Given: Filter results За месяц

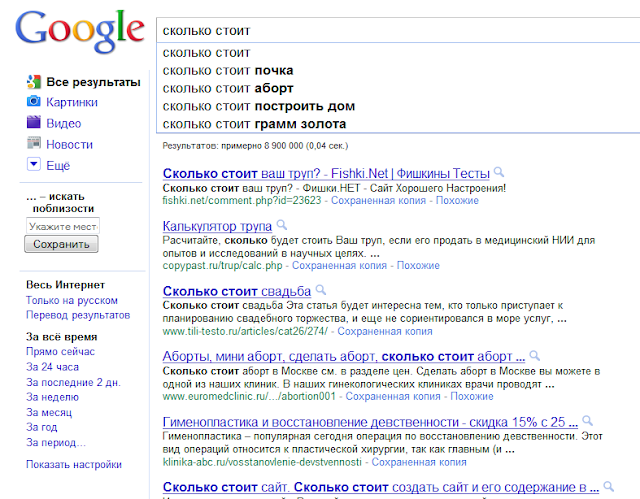Looking at the screenshot, I should [49, 412].
